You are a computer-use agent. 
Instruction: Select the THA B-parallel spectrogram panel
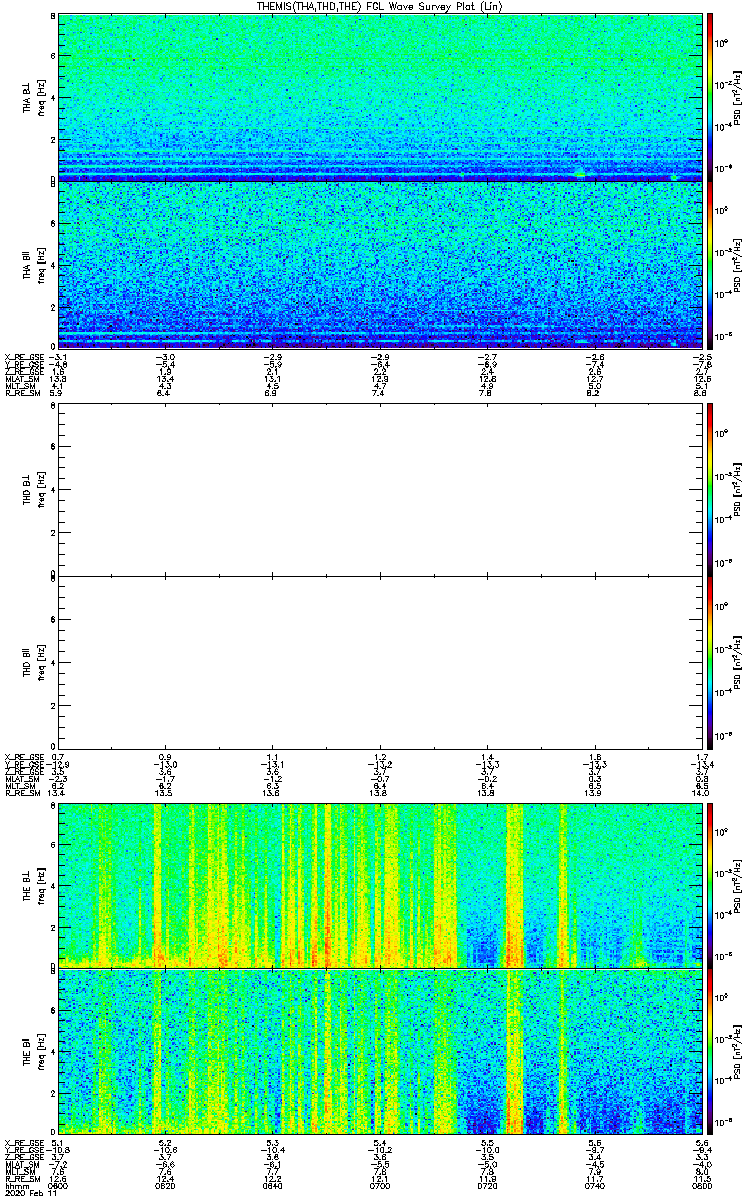pyautogui.click(x=378, y=264)
